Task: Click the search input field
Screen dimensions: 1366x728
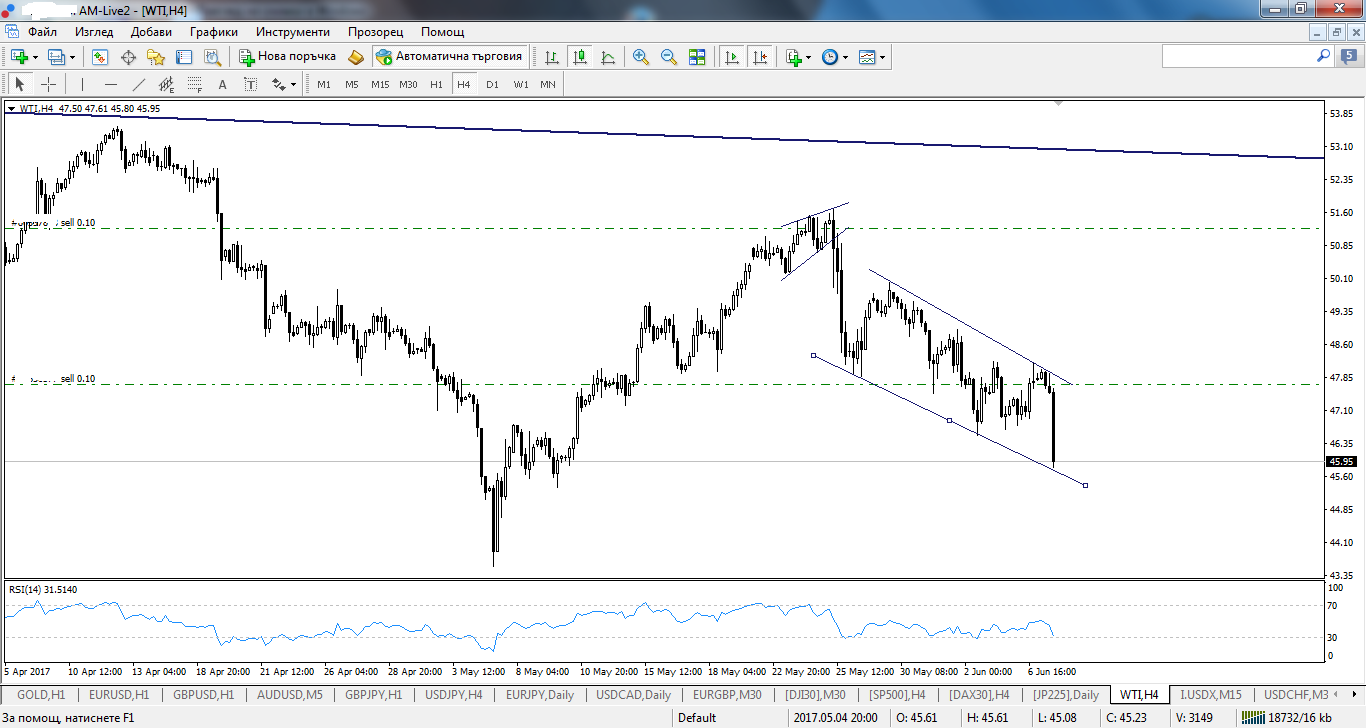Action: (1238, 57)
